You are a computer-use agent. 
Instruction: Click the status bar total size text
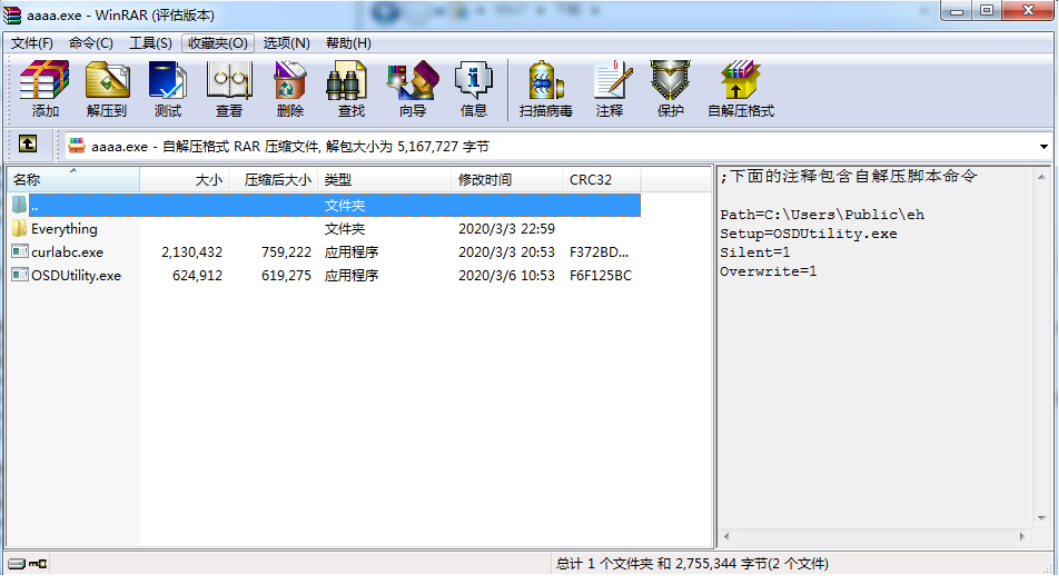[692, 564]
